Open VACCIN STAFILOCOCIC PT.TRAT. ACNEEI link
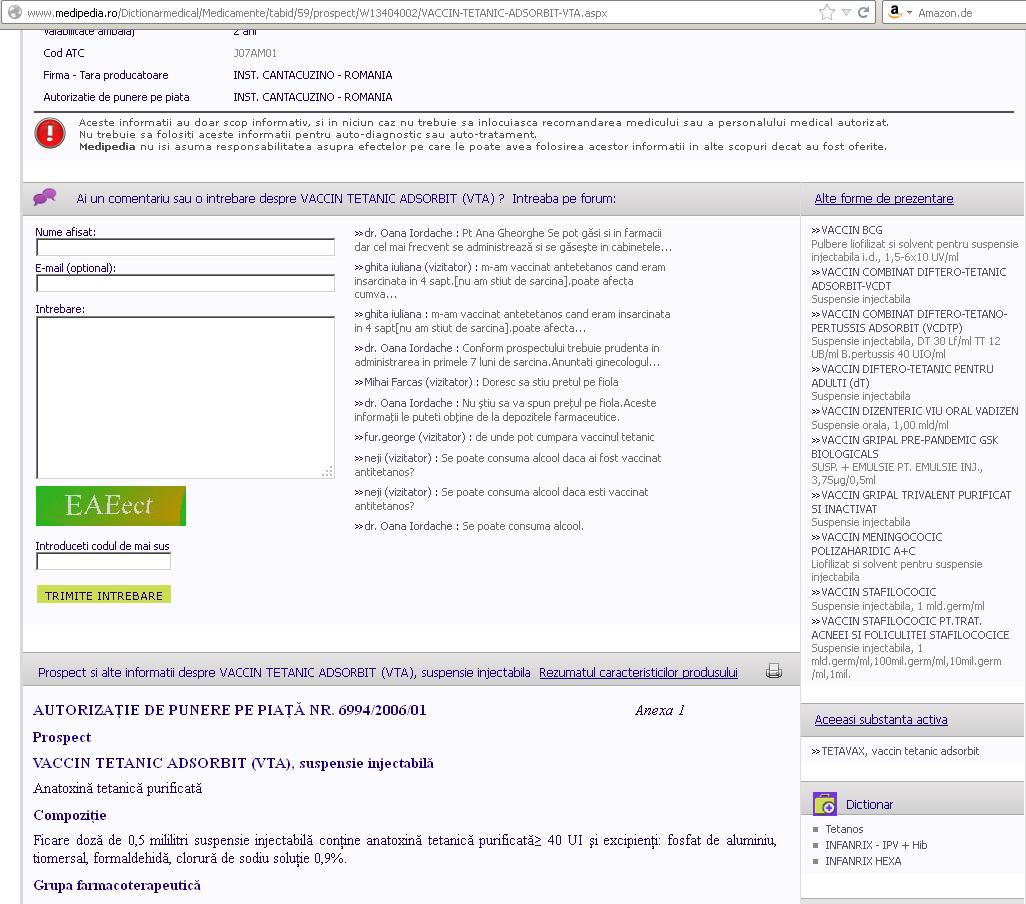Viewport: 1026px width, 904px height. (910, 628)
